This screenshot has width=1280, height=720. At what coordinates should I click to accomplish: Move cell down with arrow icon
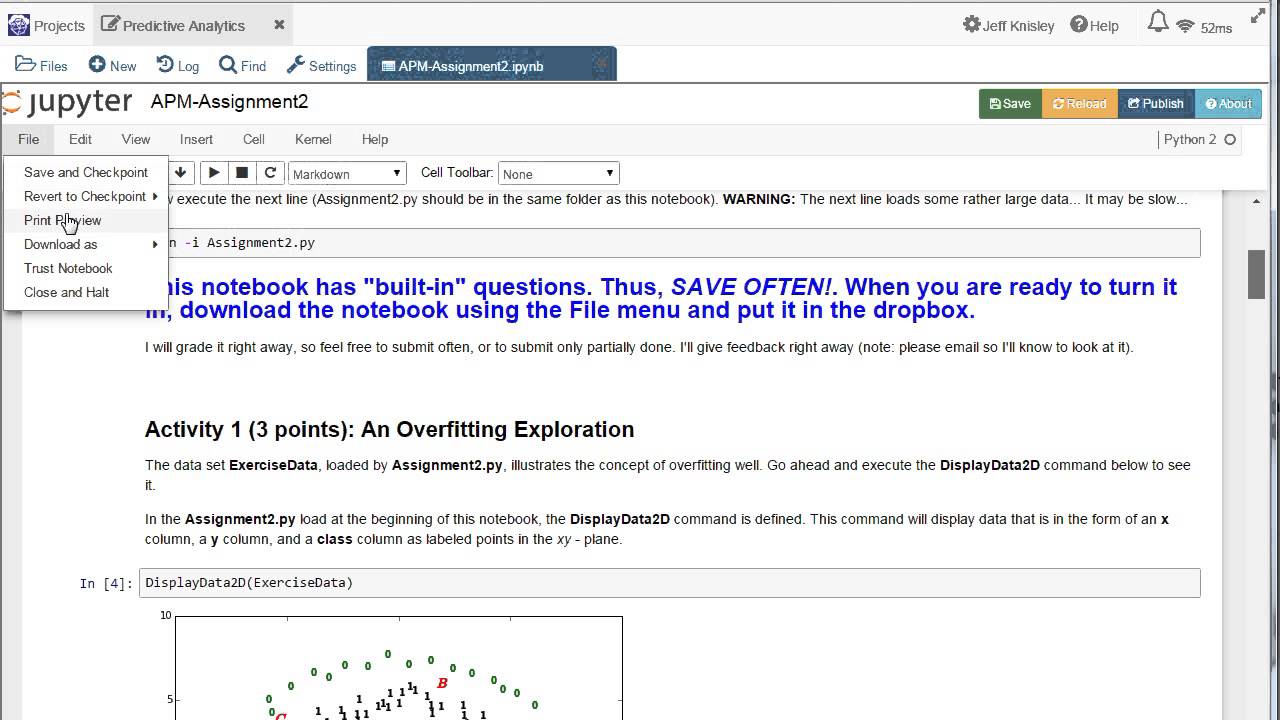pos(180,173)
